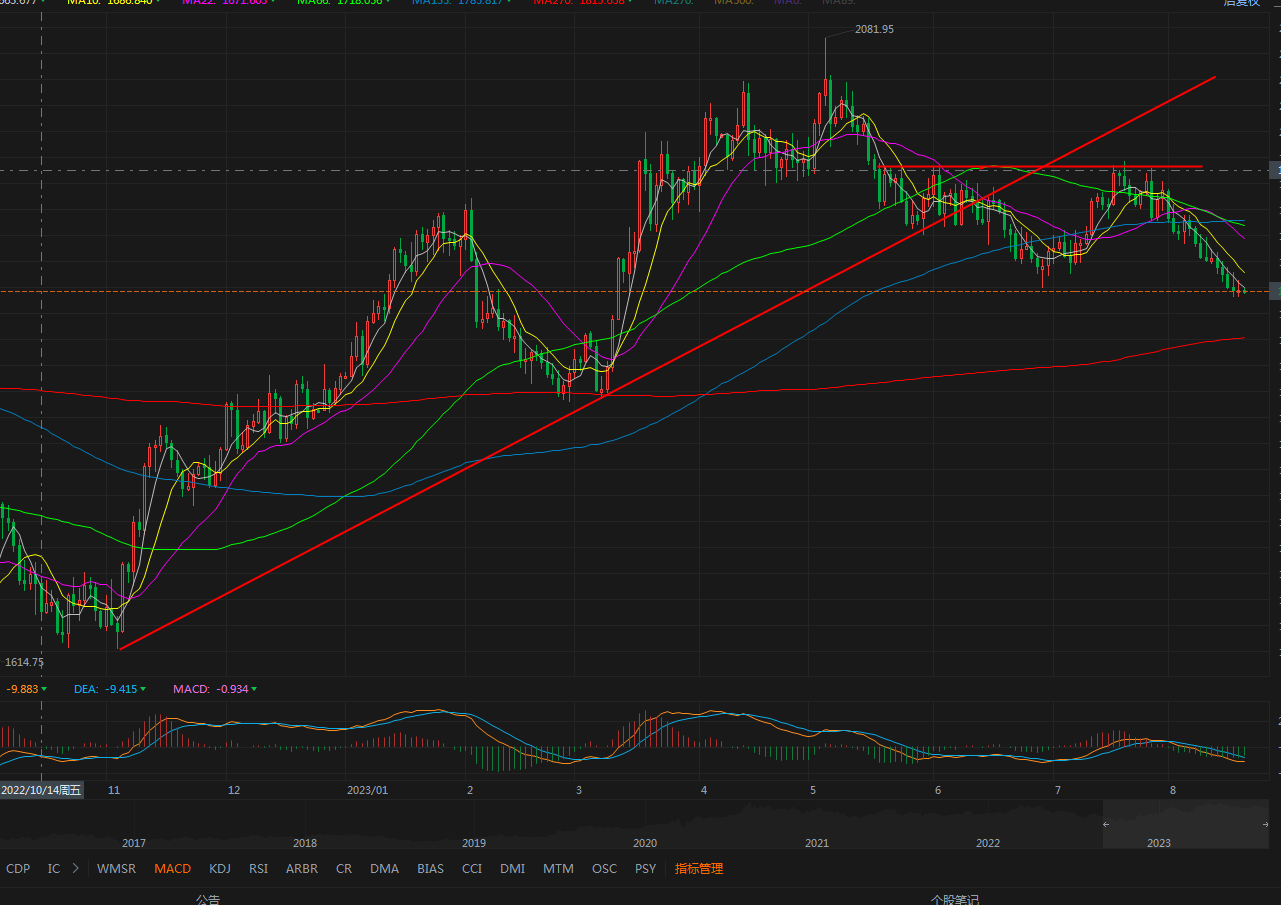The height and width of the screenshot is (905, 1281).
Task: Select the RSI indicator tab
Action: click(258, 868)
